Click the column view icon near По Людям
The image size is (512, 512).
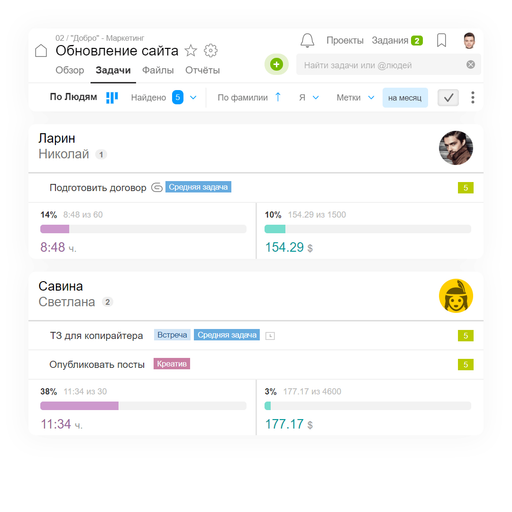pos(112,98)
